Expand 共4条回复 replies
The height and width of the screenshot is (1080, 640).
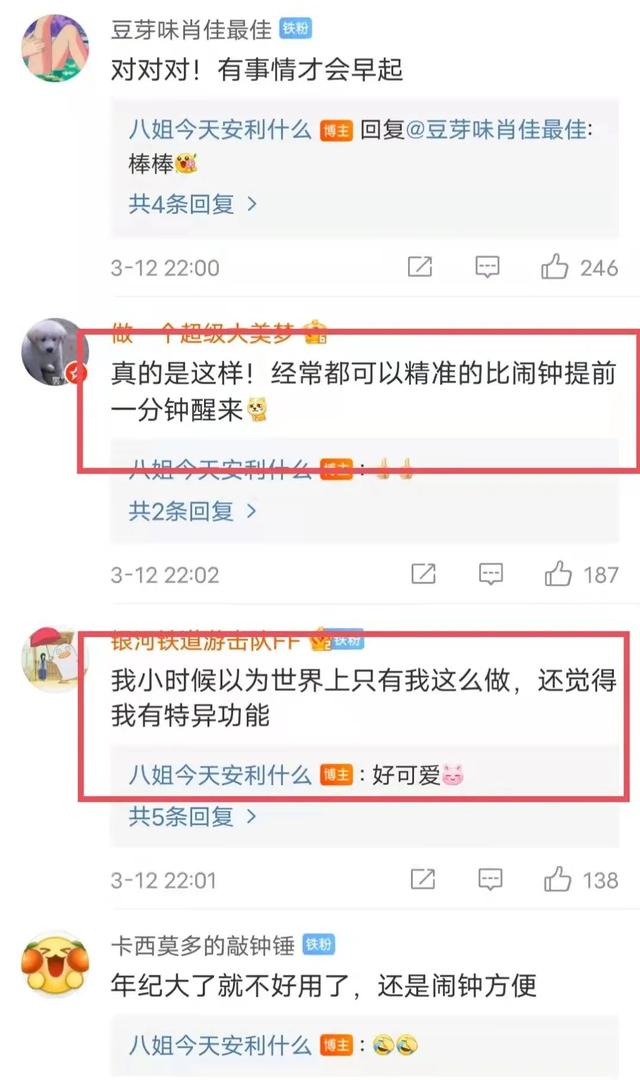click(192, 204)
